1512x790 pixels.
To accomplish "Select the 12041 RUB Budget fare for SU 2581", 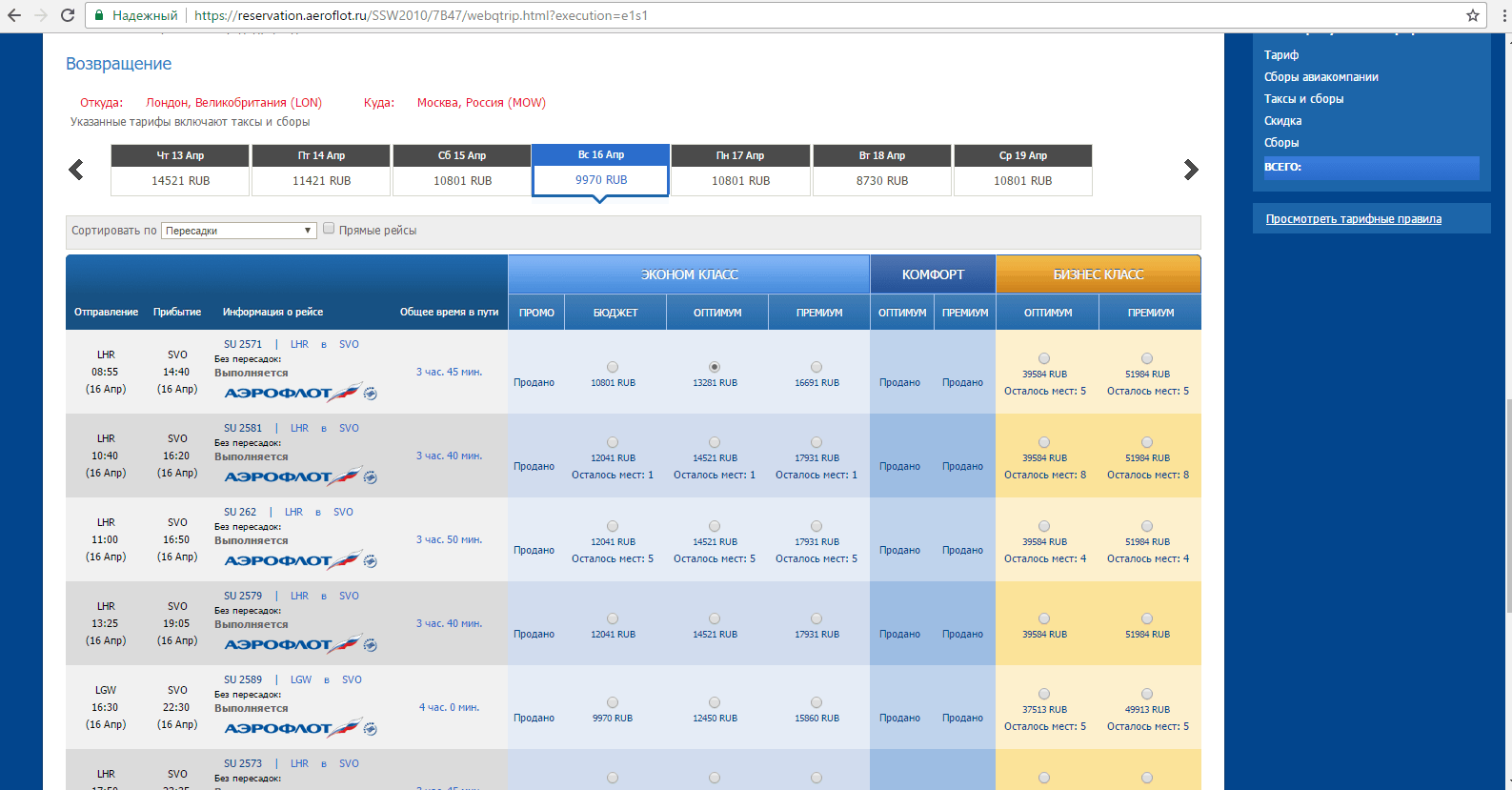I will tap(613, 442).
